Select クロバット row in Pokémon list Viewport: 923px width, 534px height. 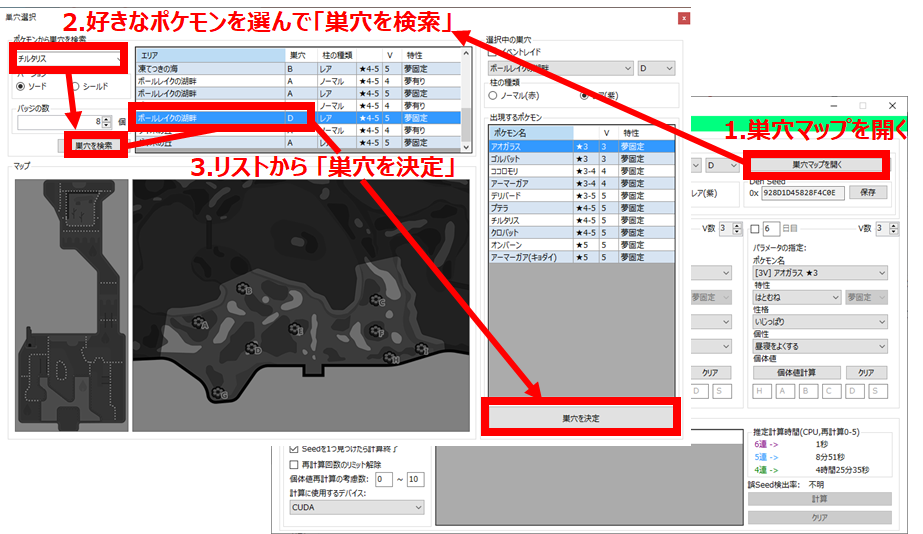[582, 233]
